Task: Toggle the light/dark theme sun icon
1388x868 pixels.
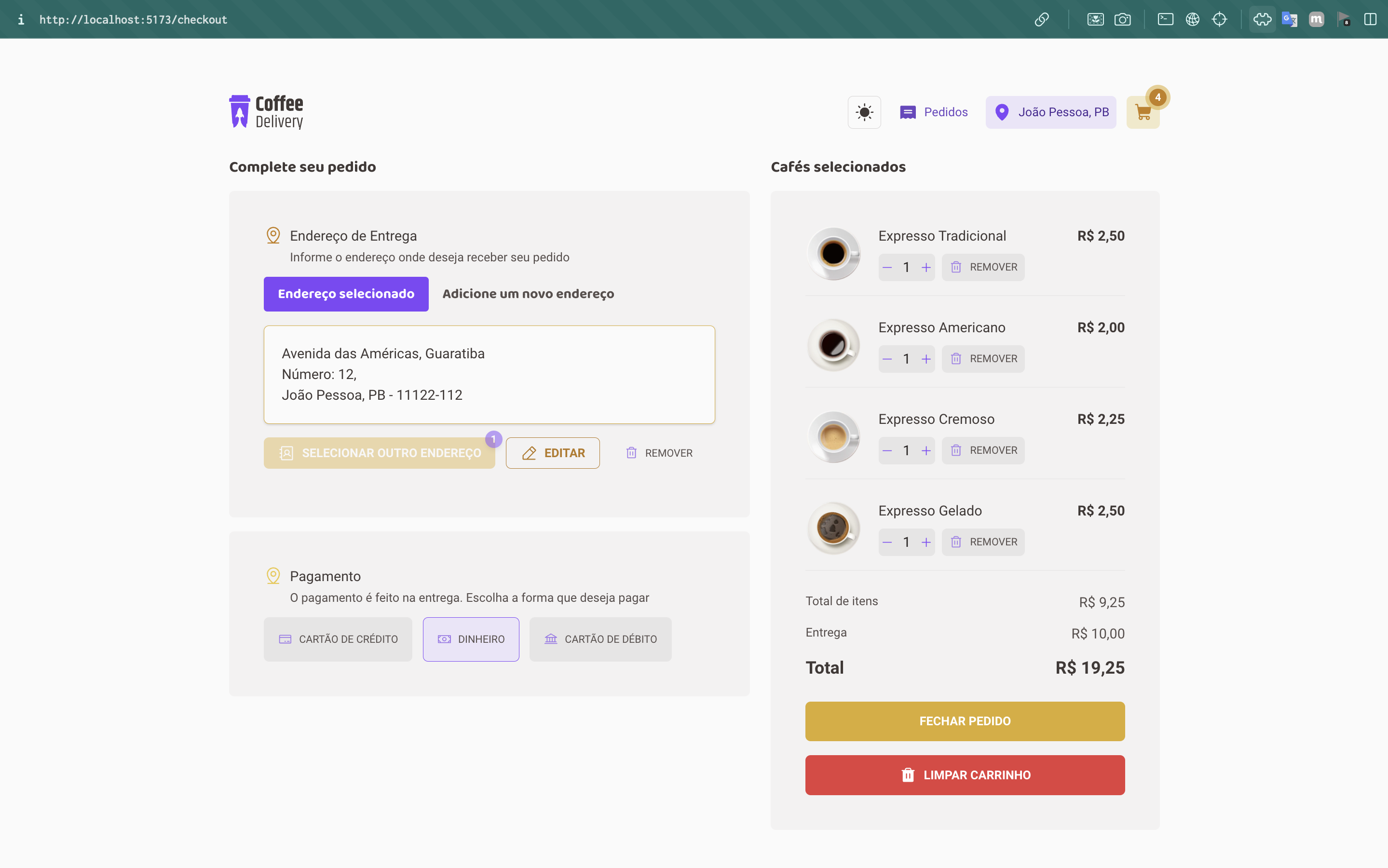Action: pyautogui.click(x=864, y=112)
